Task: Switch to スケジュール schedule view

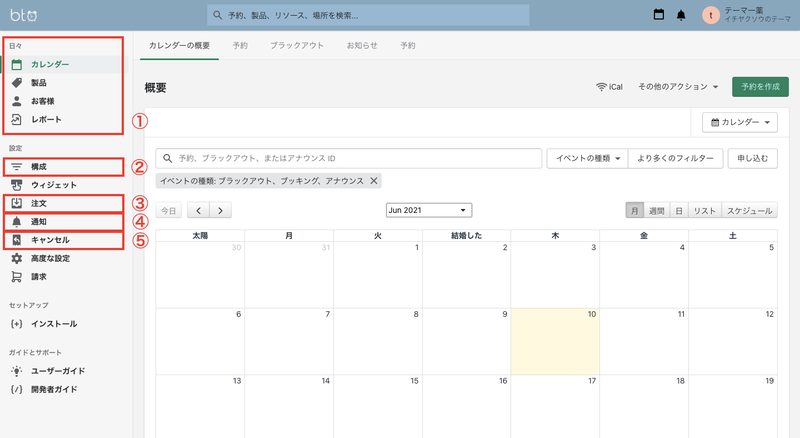Action: point(749,210)
